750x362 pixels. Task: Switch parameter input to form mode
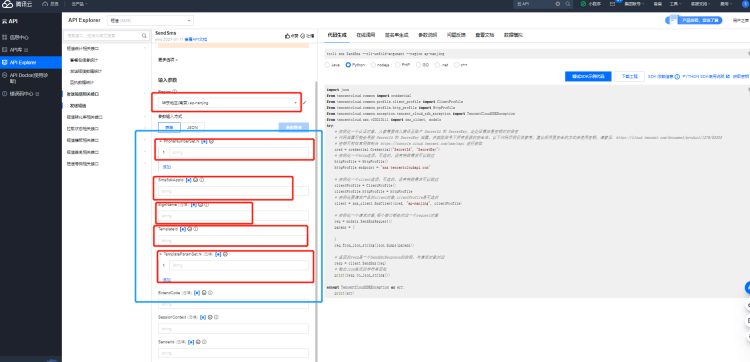click(169, 127)
